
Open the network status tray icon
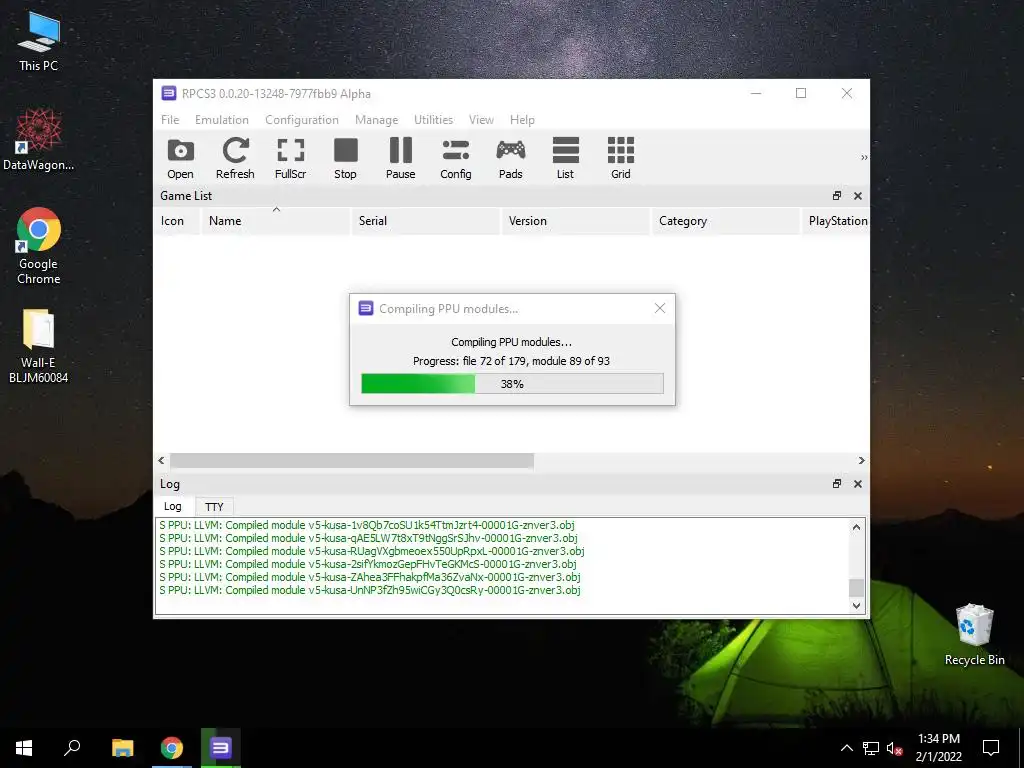tap(871, 748)
